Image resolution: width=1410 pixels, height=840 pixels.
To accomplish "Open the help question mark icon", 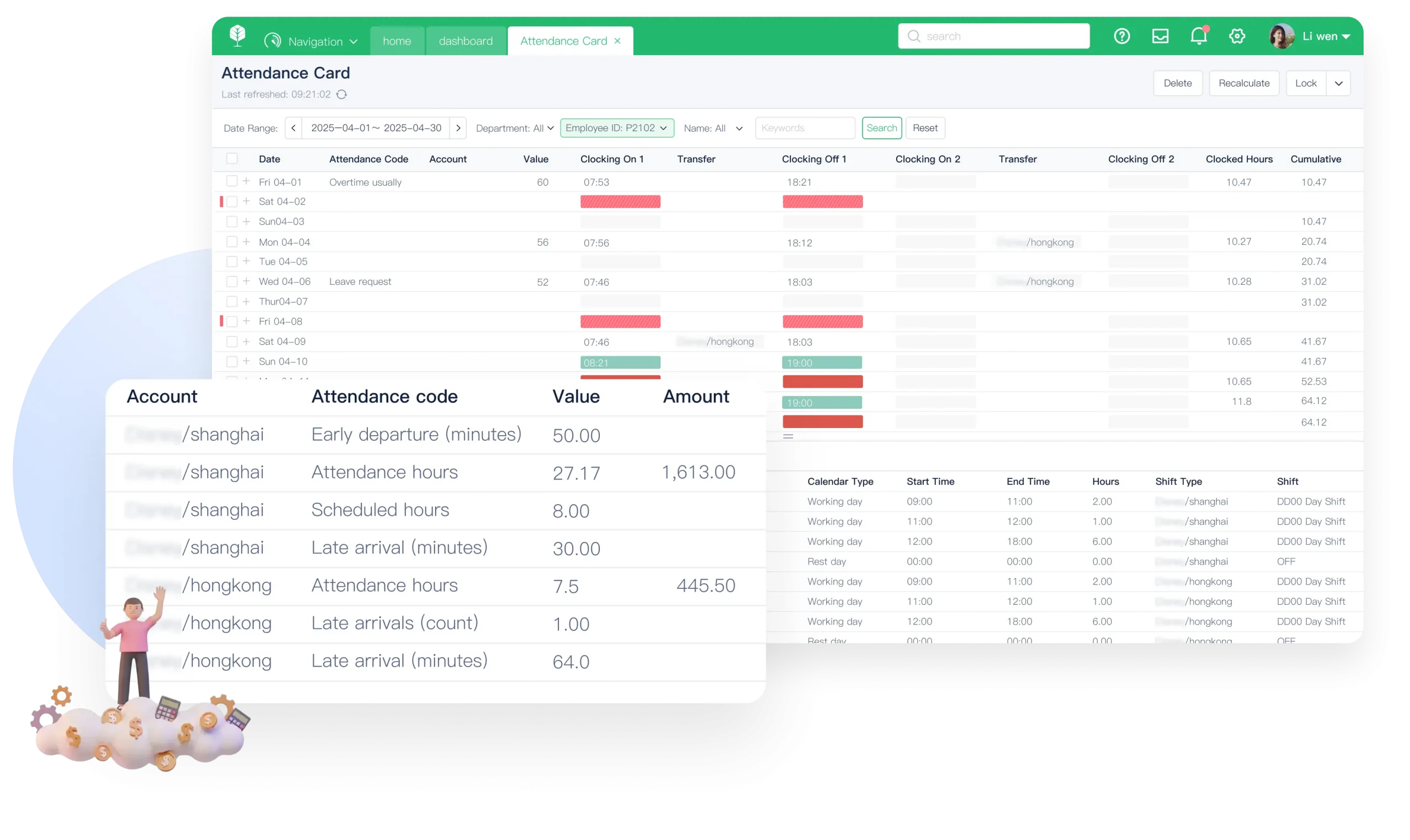I will [x=1122, y=36].
